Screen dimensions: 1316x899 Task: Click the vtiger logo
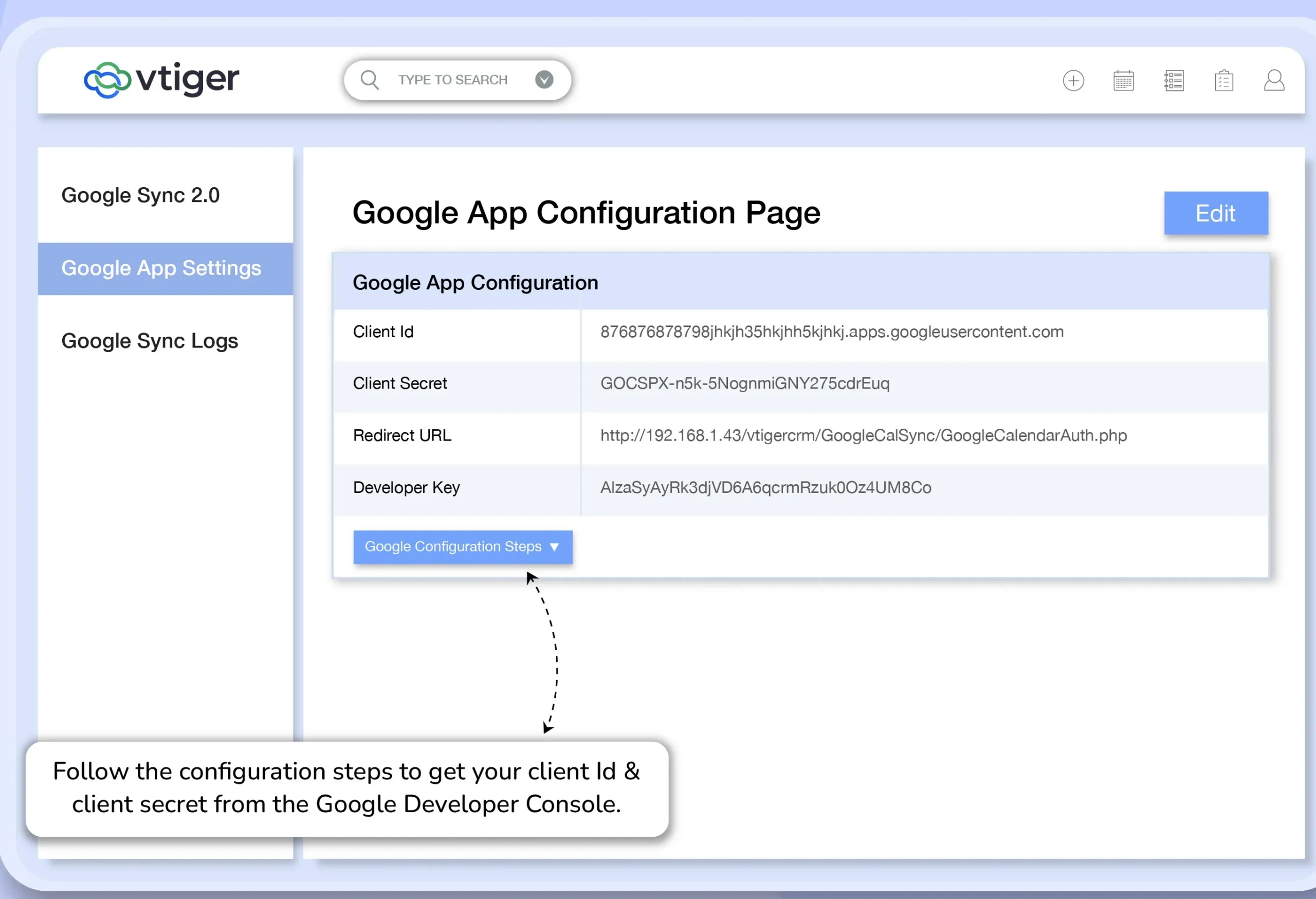[x=161, y=80]
